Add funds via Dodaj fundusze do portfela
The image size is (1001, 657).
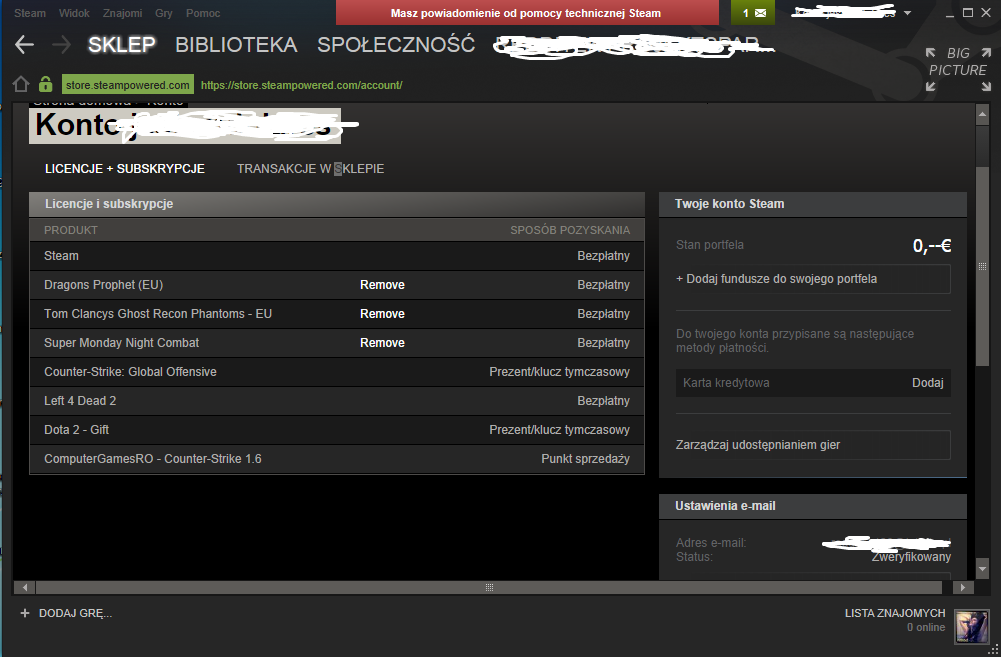(813, 279)
